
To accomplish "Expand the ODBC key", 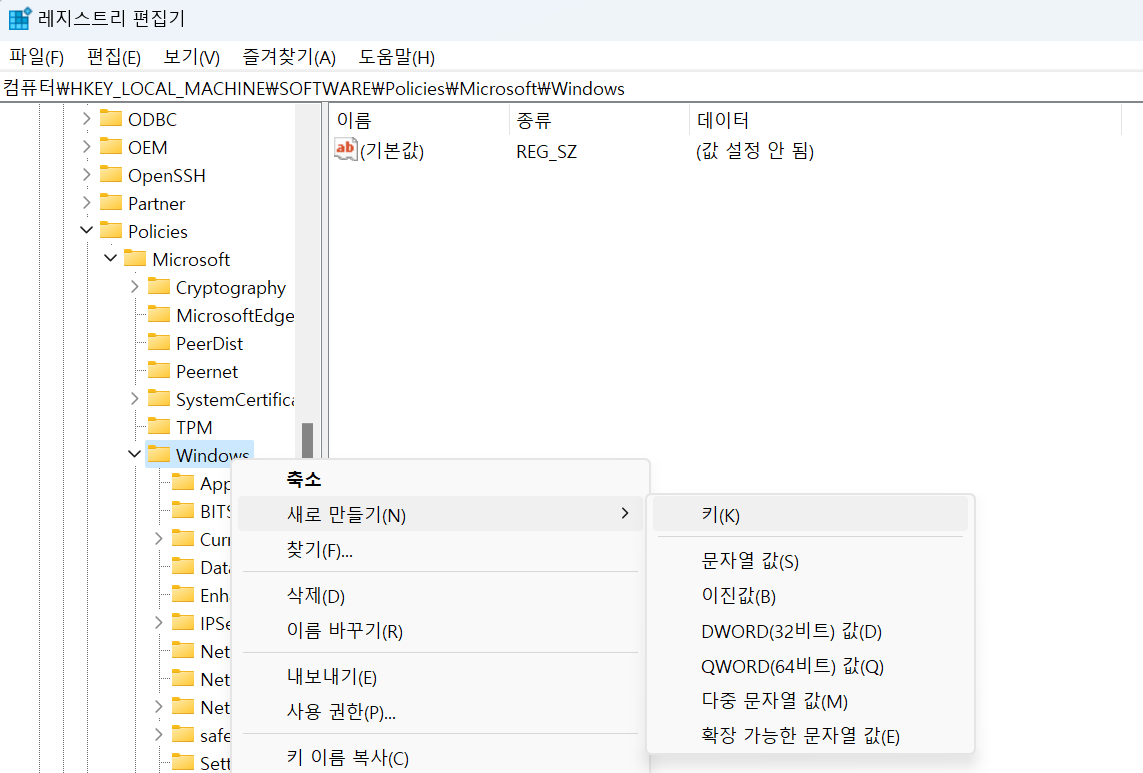I will click(x=87, y=118).
